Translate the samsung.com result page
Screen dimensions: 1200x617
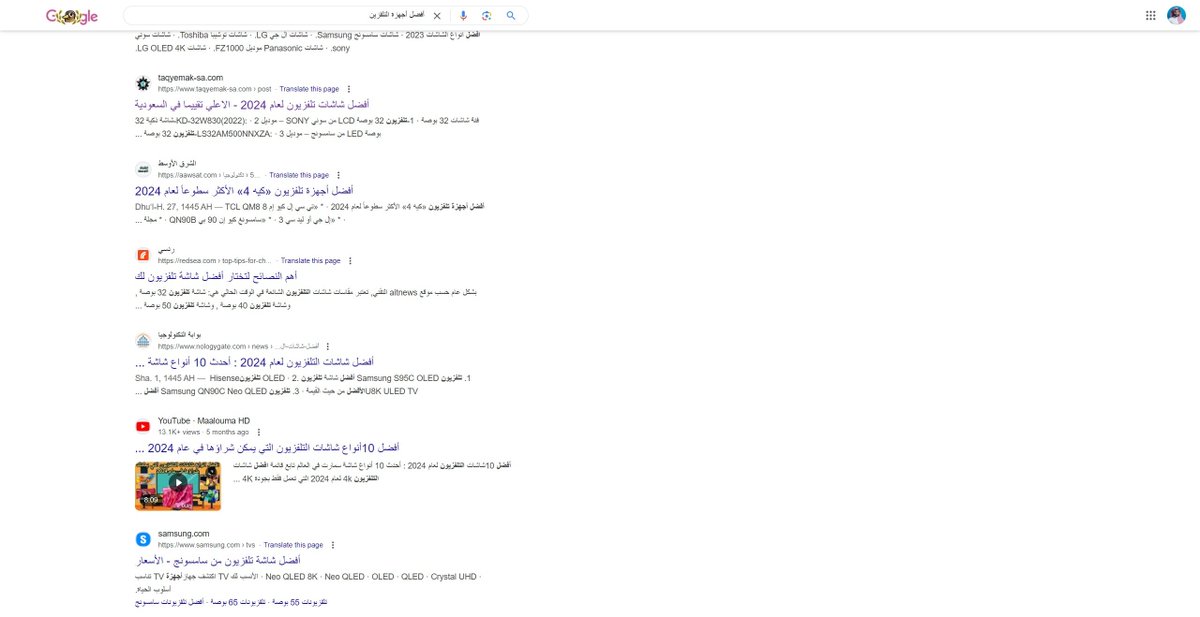(293, 546)
